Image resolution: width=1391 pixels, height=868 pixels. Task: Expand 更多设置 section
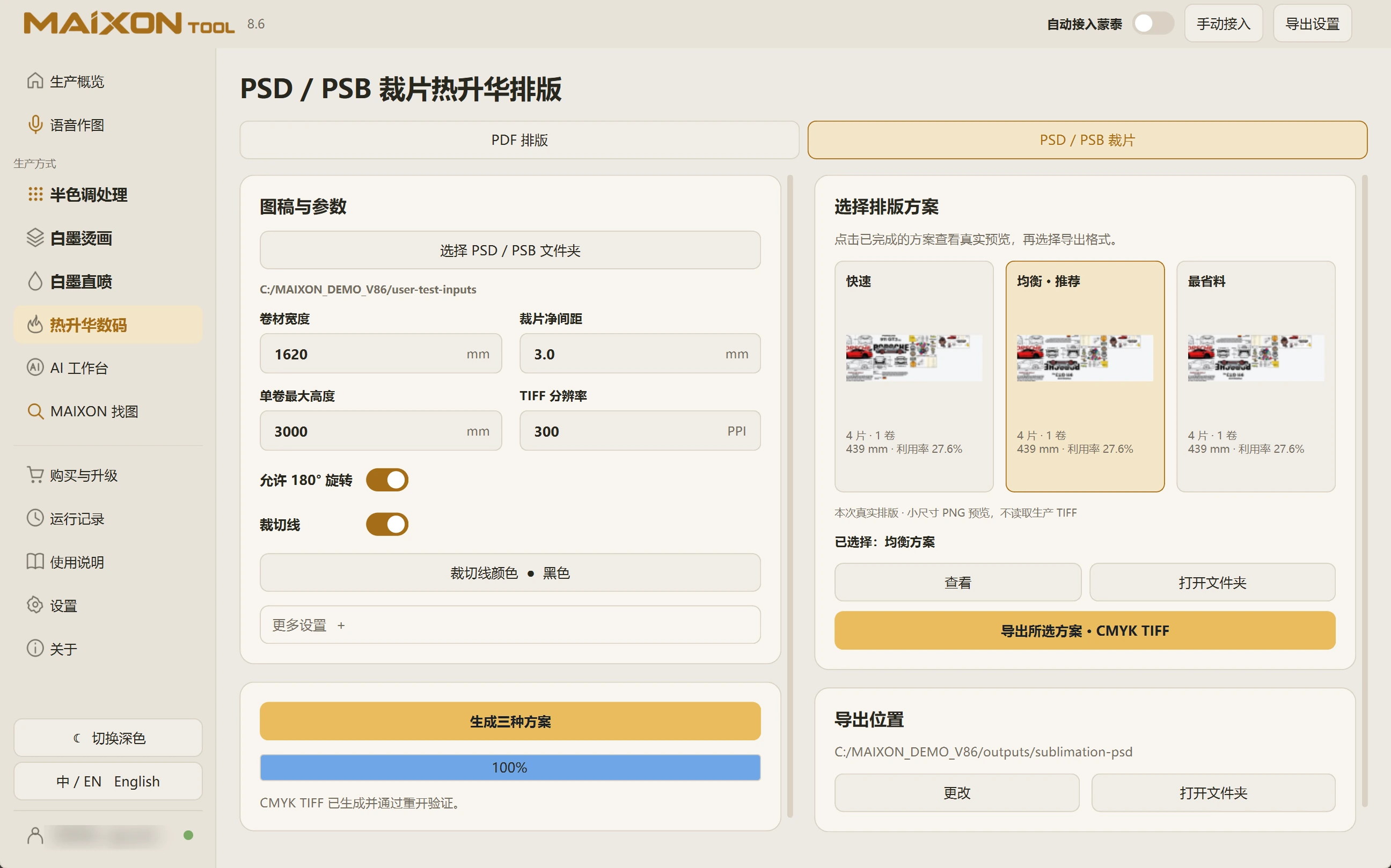click(x=510, y=624)
